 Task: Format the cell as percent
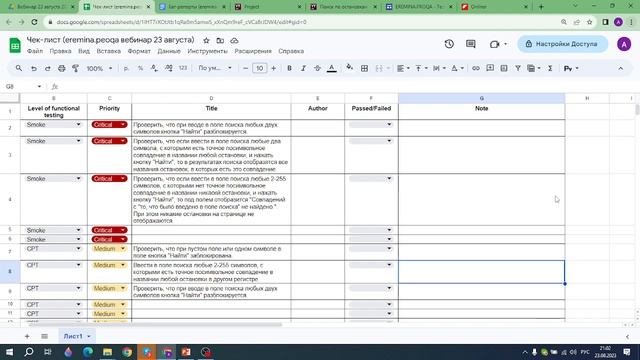[x=140, y=69]
